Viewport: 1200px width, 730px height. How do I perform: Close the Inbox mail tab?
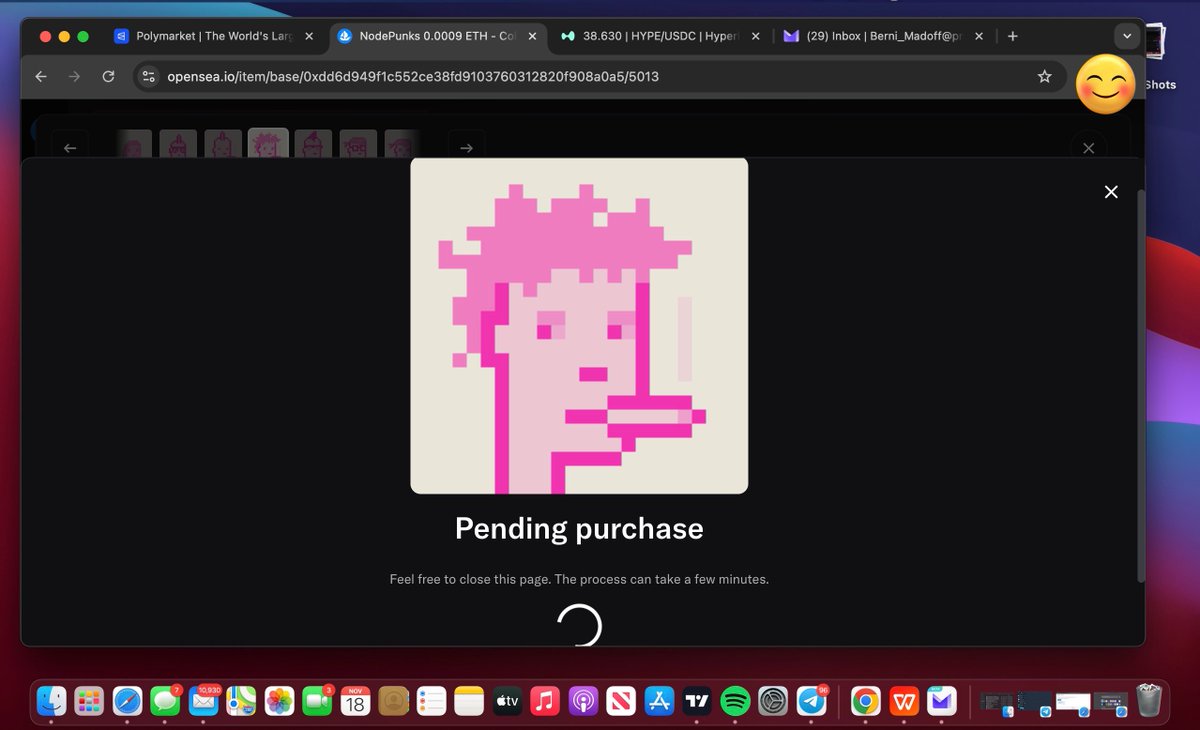pos(978,36)
